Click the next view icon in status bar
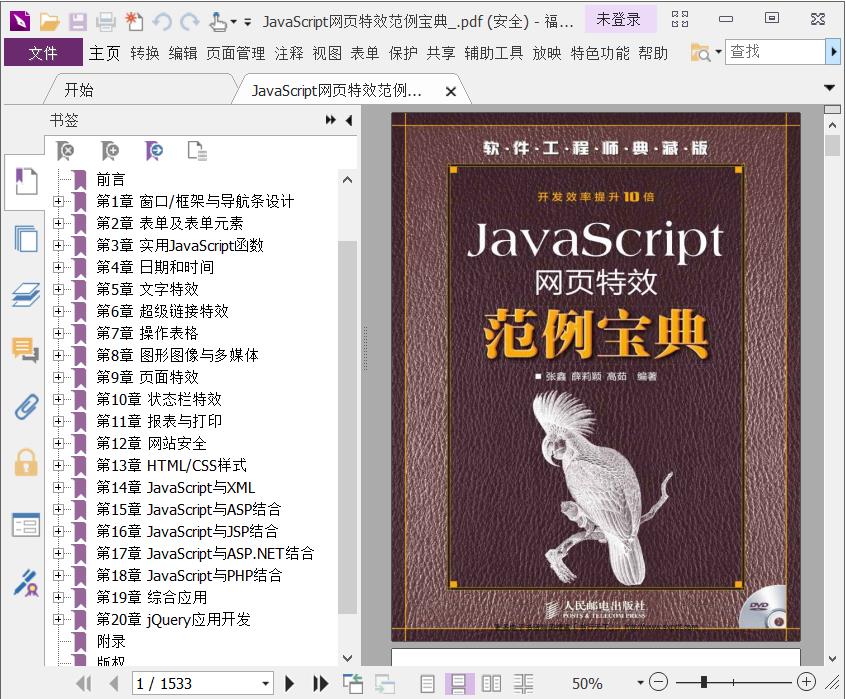This screenshot has height=699, width=846. coord(385,684)
